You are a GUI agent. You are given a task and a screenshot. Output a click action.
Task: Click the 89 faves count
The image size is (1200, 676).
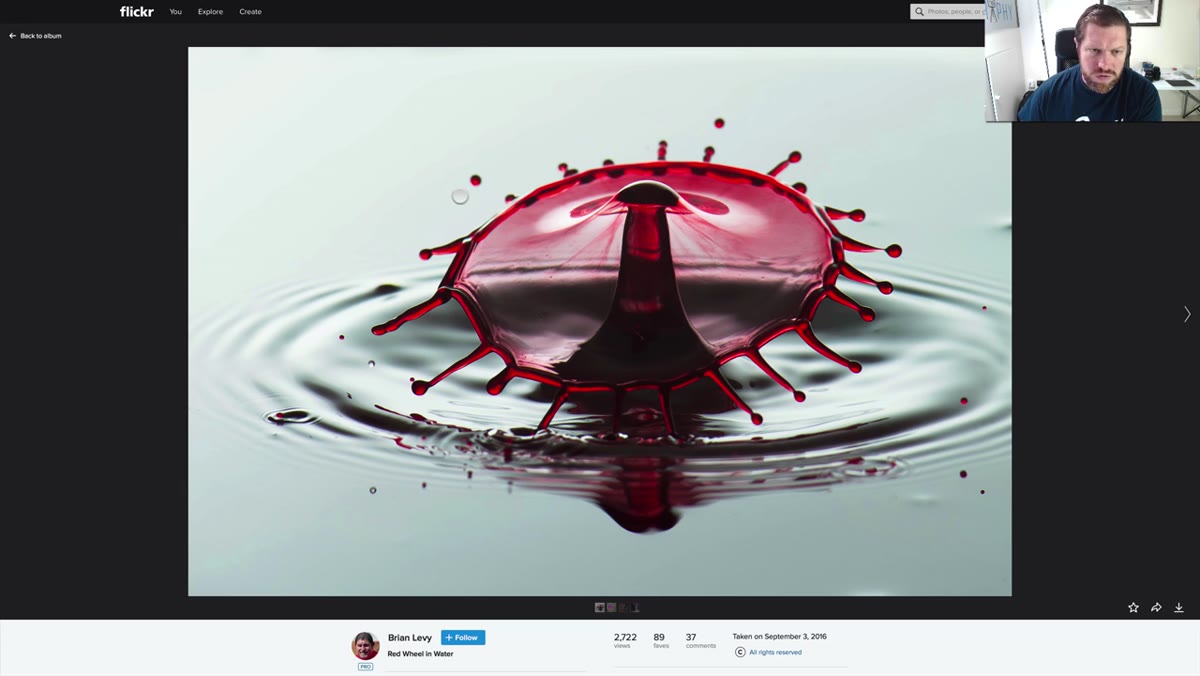[x=660, y=640]
